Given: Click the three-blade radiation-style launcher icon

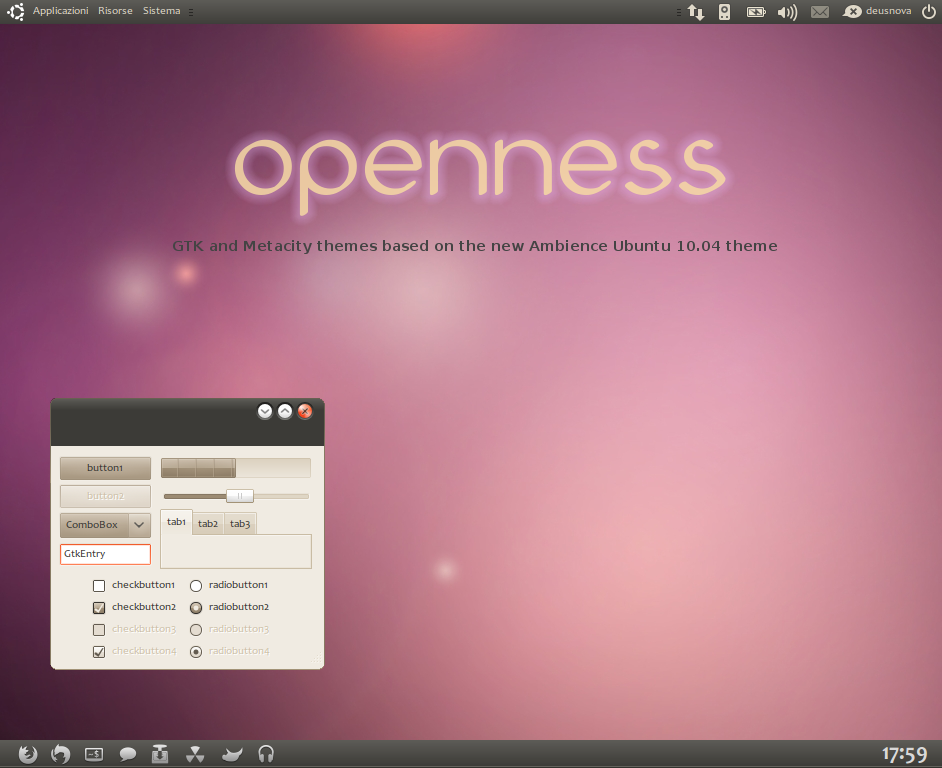Looking at the screenshot, I should pyautogui.click(x=195, y=754).
